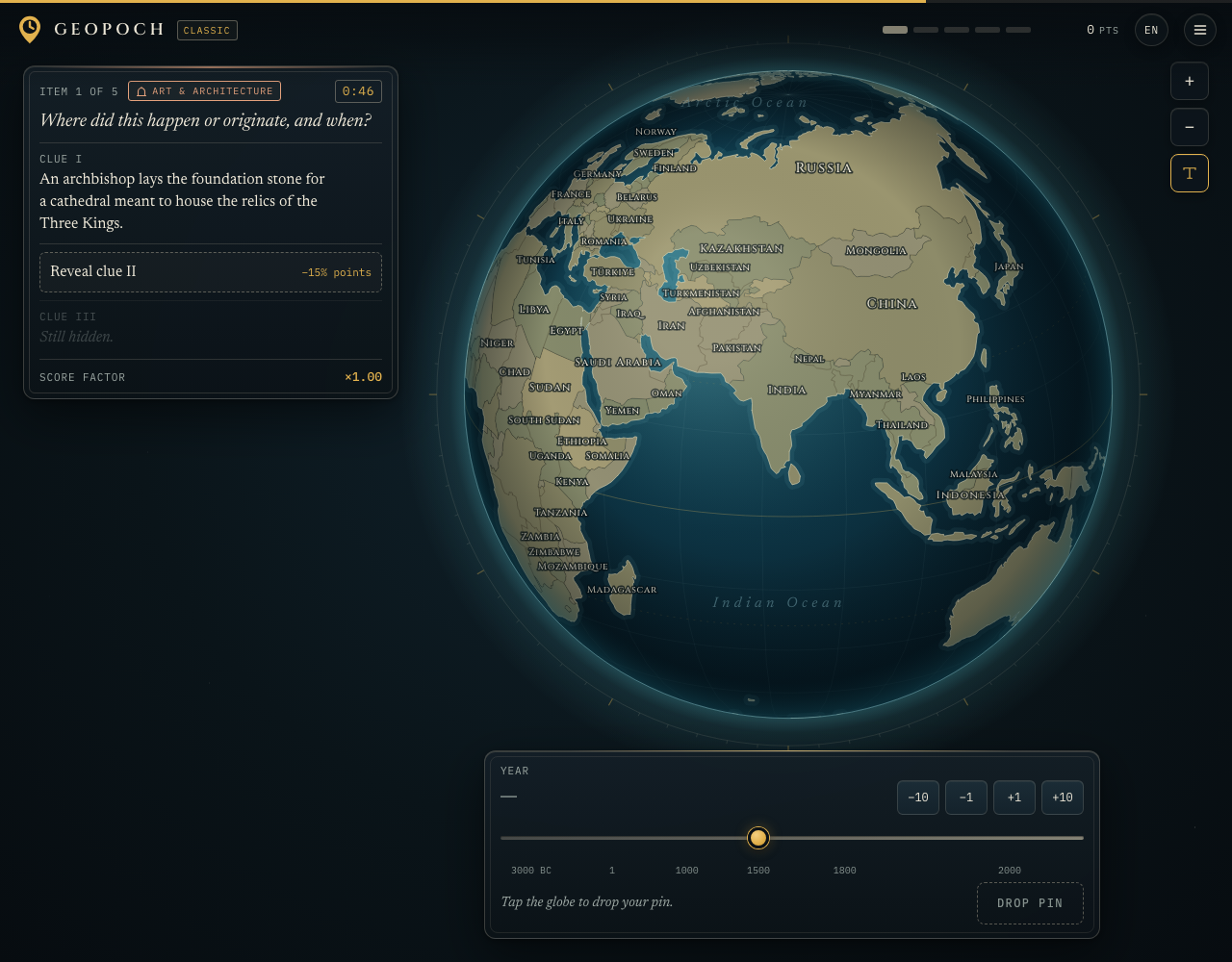Click the 0 PTS score display

tap(1103, 31)
